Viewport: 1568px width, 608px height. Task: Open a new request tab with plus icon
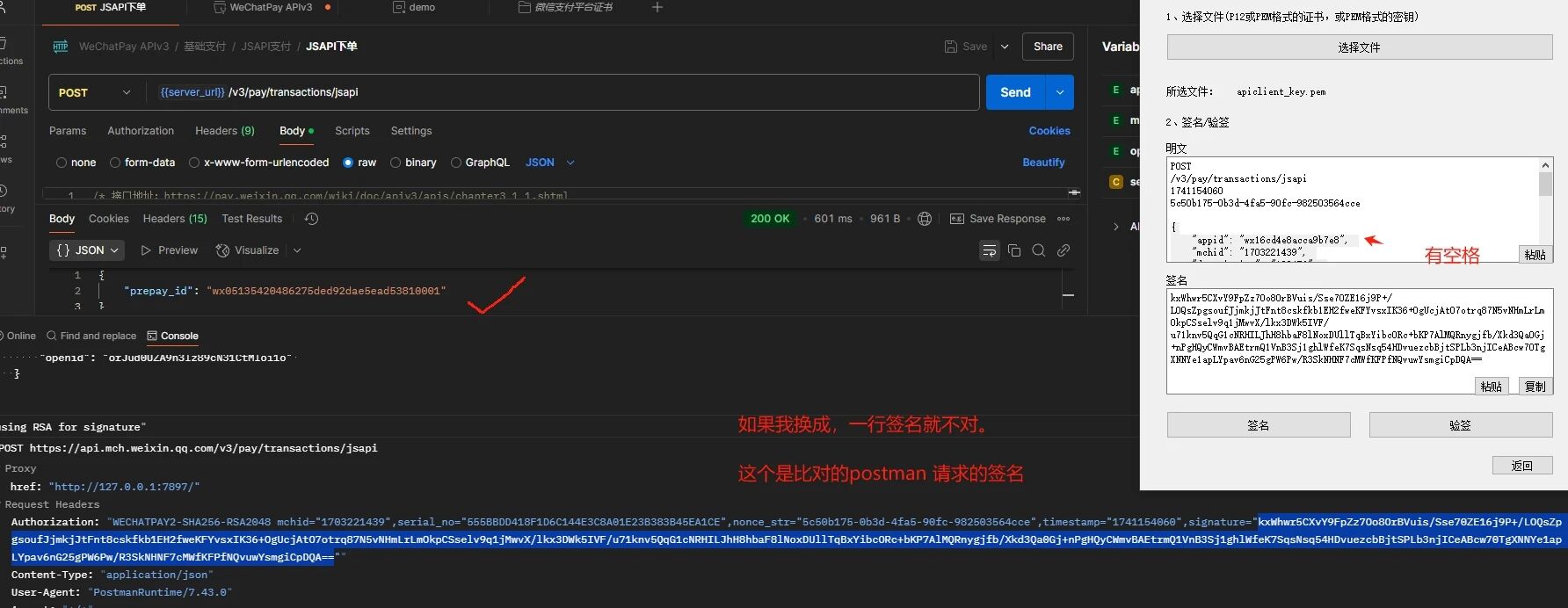(657, 7)
